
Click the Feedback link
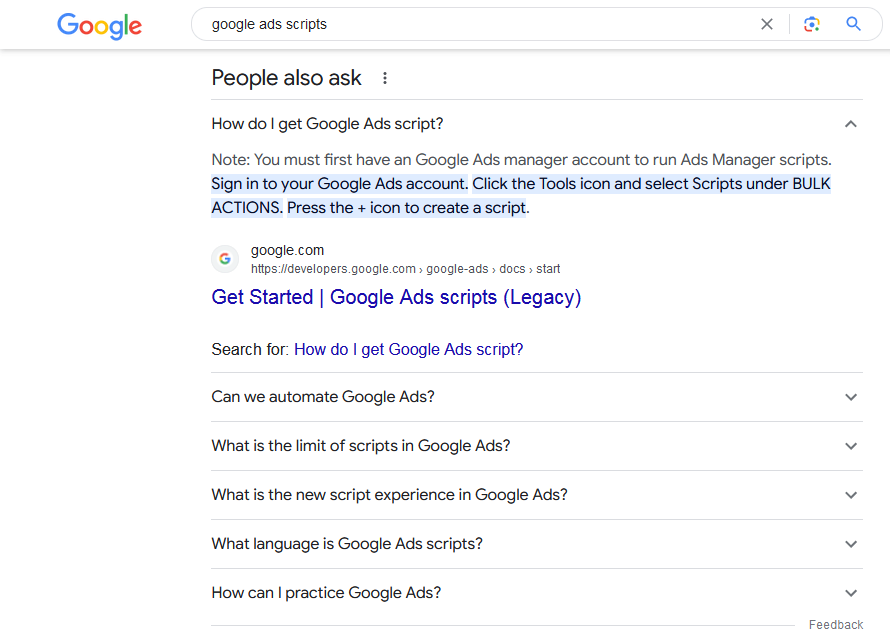(836, 625)
